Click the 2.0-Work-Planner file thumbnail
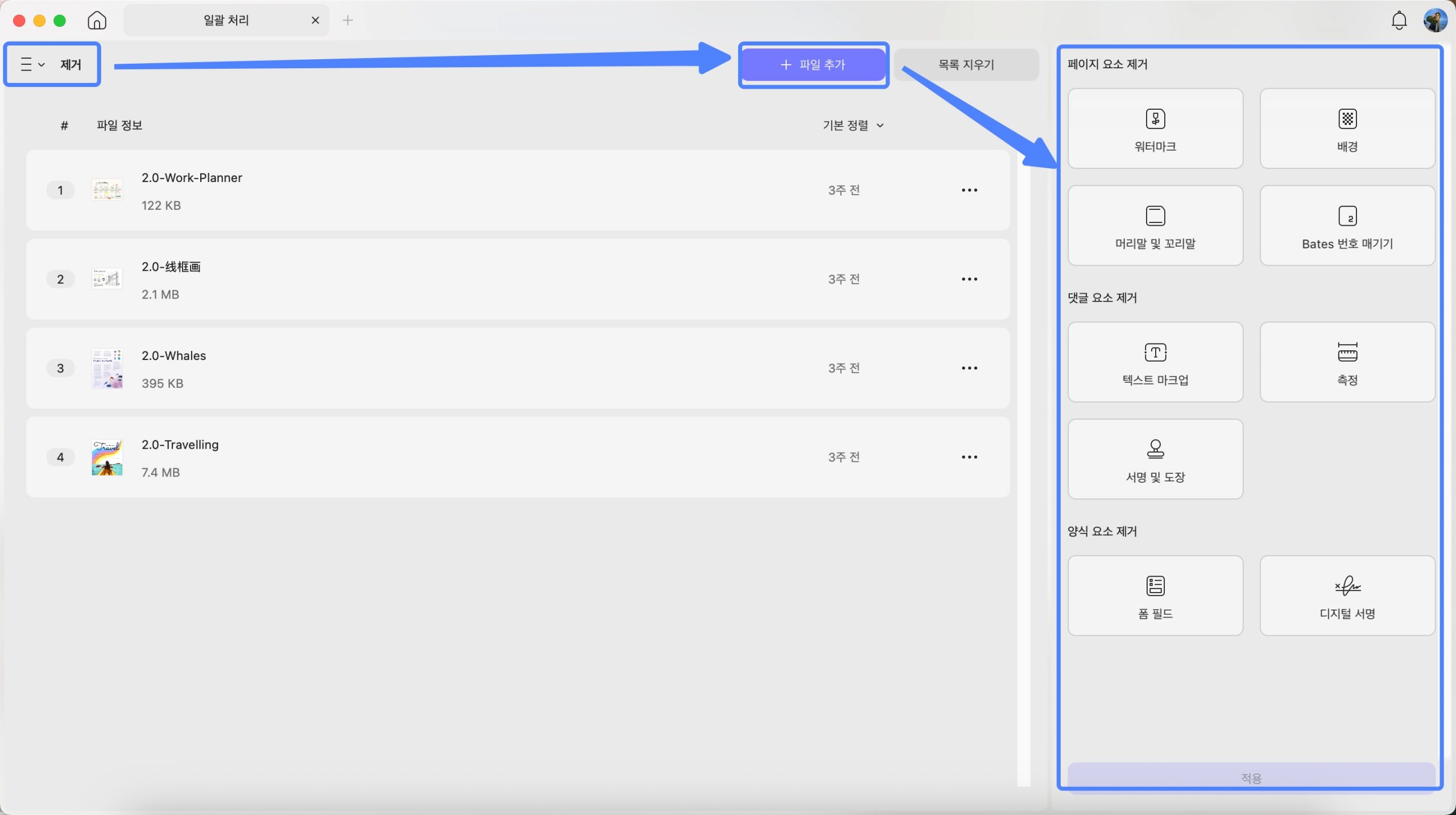1456x815 pixels. click(x=107, y=191)
